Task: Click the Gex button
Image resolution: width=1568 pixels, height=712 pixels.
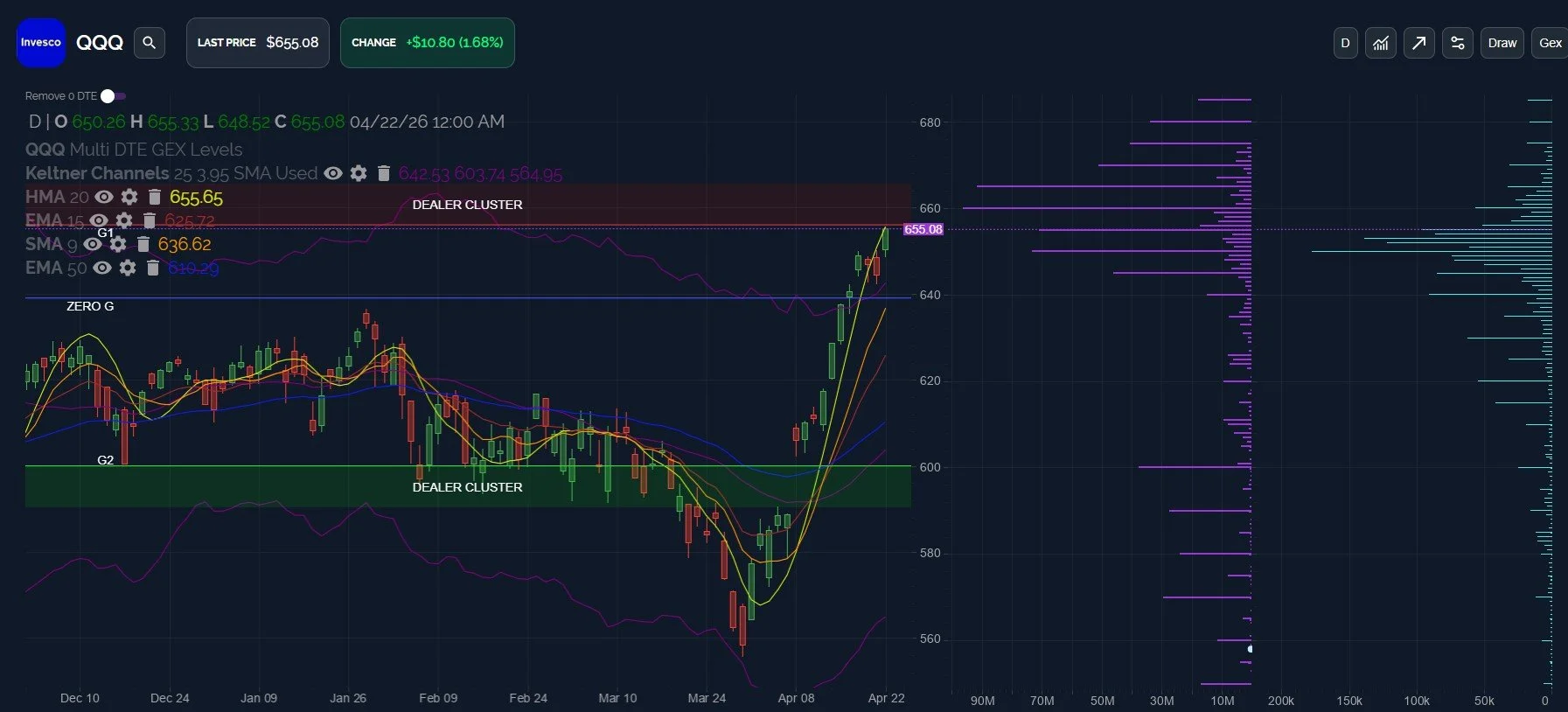Action: 1551,43
